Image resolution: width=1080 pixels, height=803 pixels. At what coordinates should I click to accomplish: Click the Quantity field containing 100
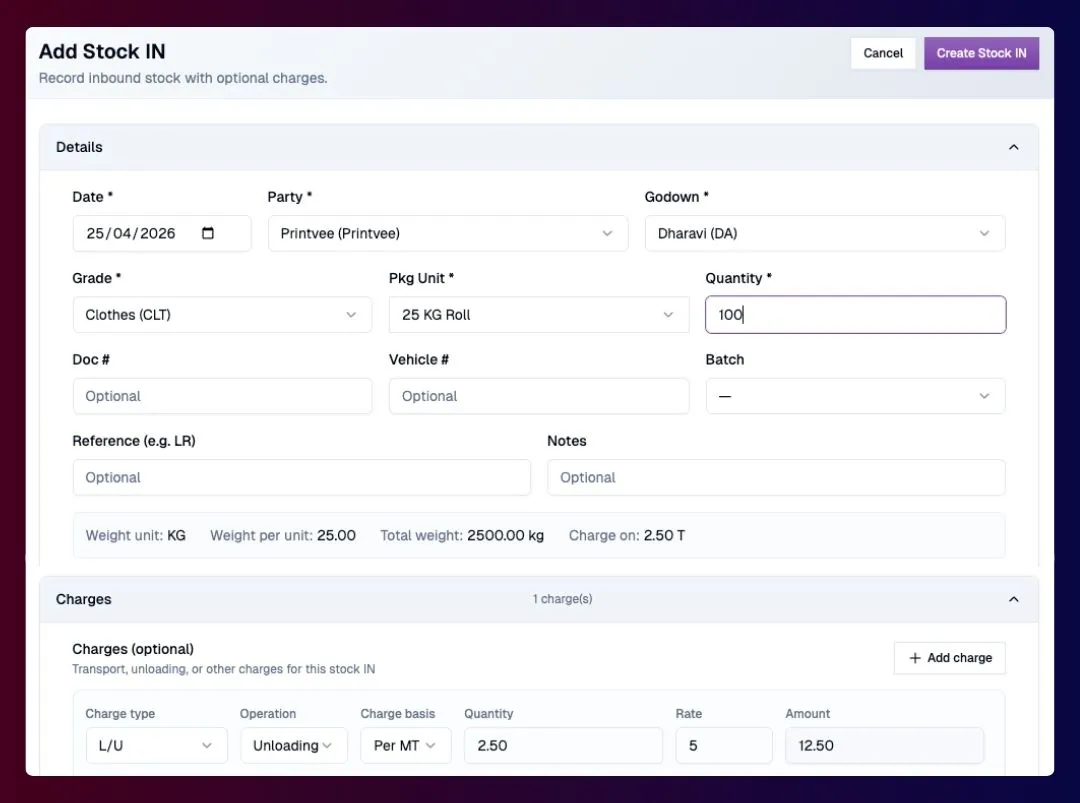coord(855,315)
